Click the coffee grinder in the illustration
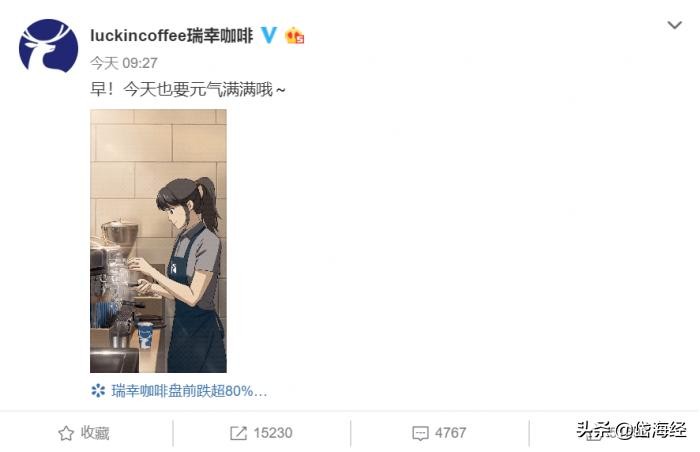This screenshot has height=452, width=700. click(119, 239)
